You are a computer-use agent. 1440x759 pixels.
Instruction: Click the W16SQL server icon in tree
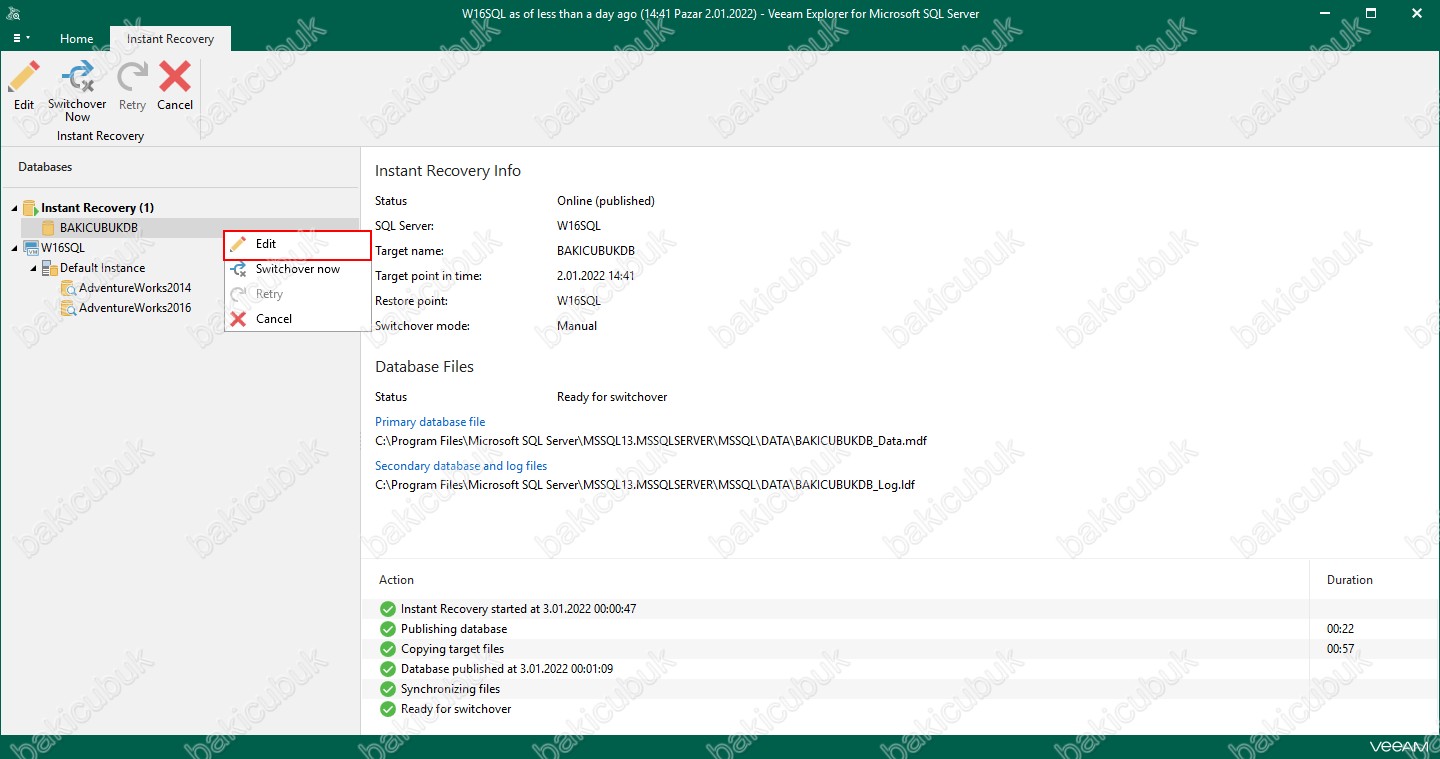coord(30,248)
